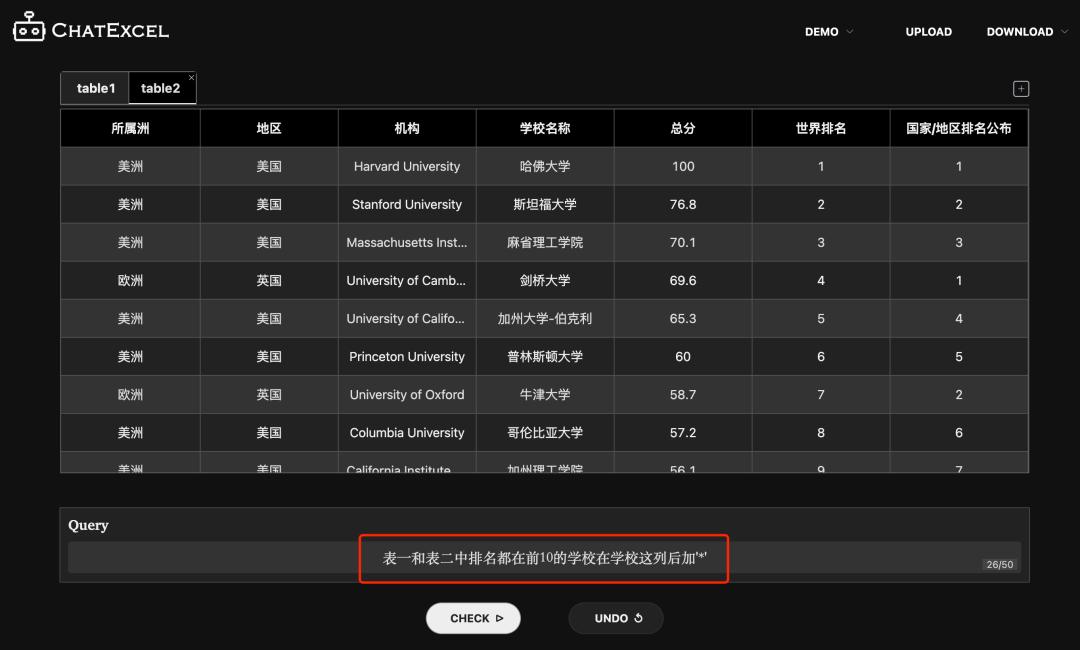Viewport: 1080px width, 650px height.
Task: Click the Massachusetts Inst... cell
Action: 406,242
